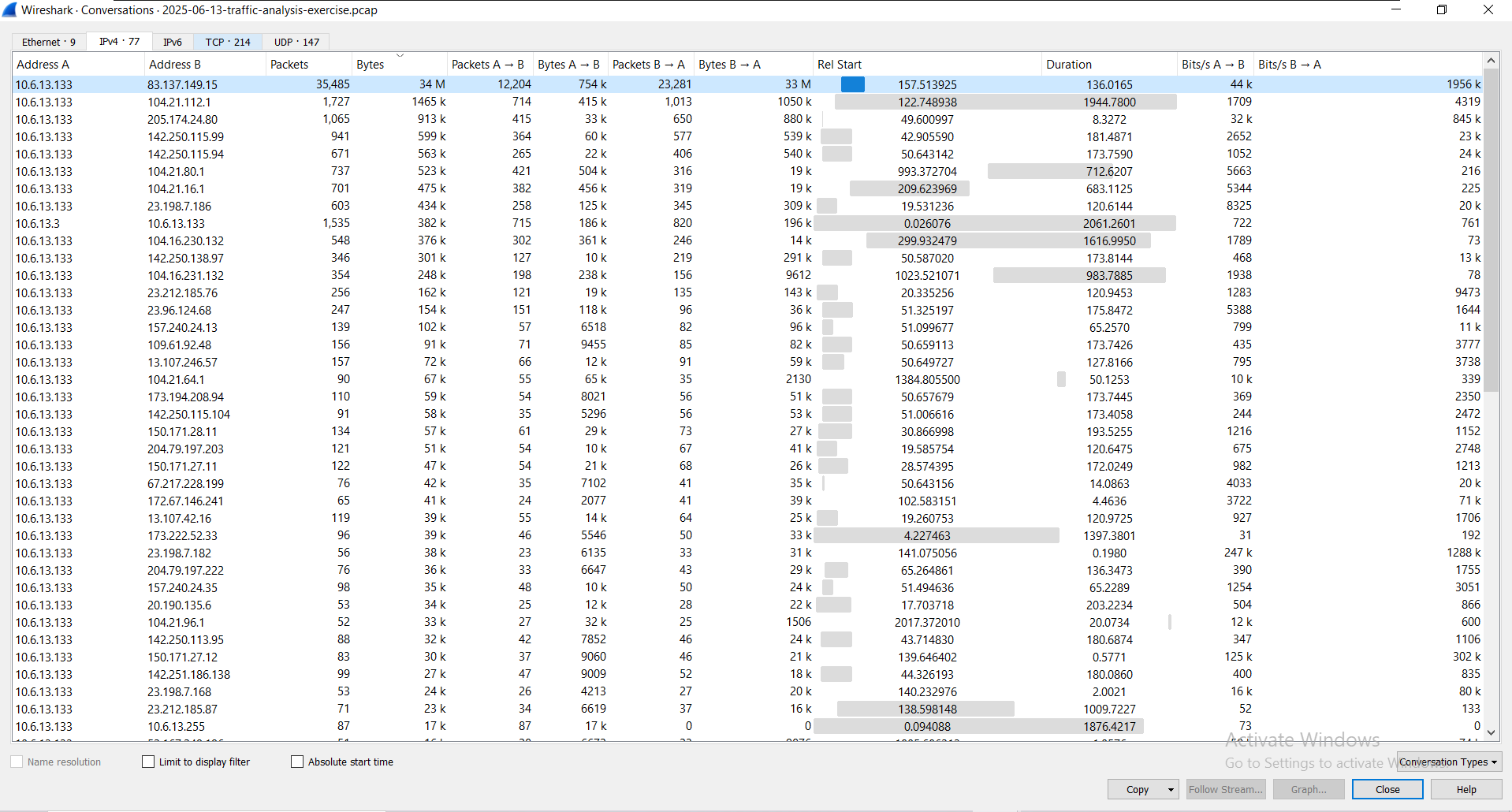1512x812 pixels.
Task: Click the scroll down arrow of the table
Action: click(1491, 732)
